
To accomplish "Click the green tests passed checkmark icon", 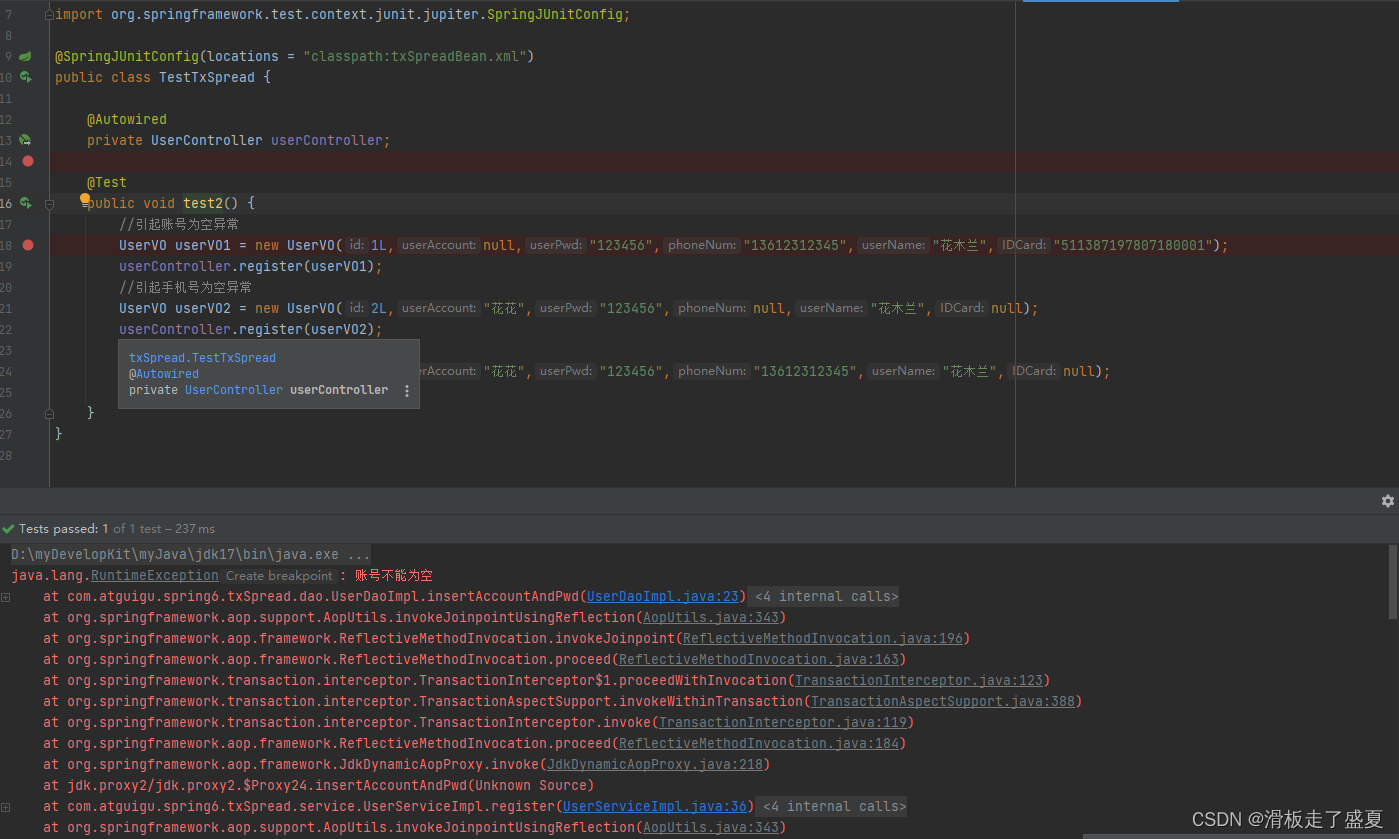I will pyautogui.click(x=9, y=529).
